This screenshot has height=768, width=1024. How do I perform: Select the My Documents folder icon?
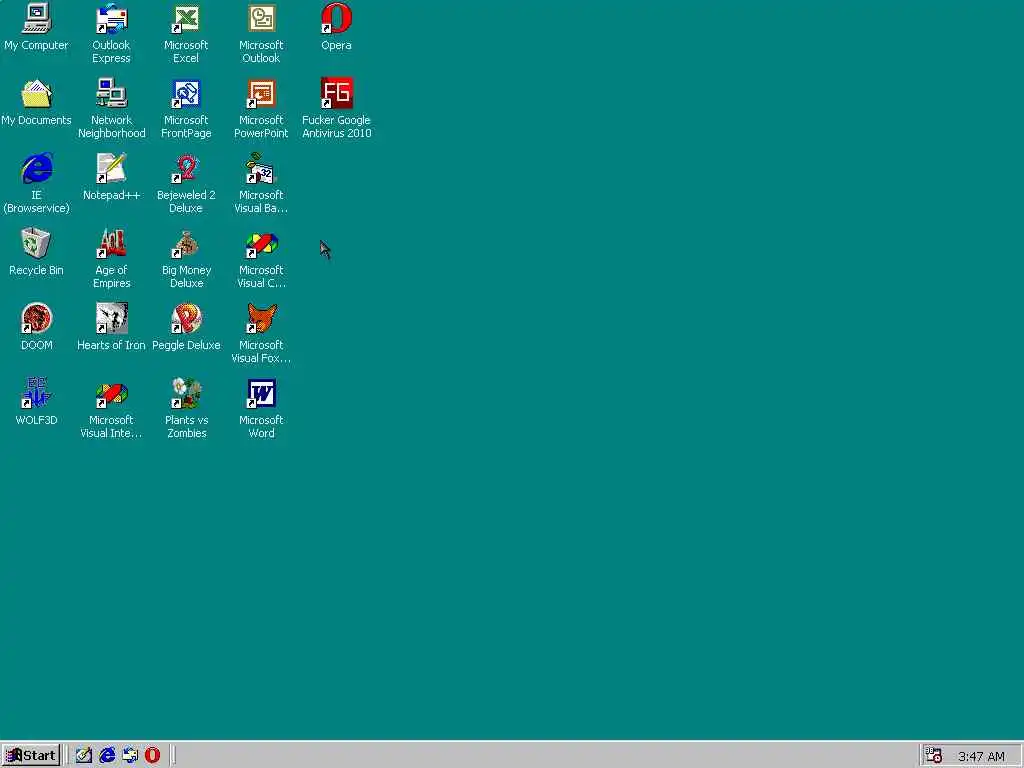click(36, 103)
